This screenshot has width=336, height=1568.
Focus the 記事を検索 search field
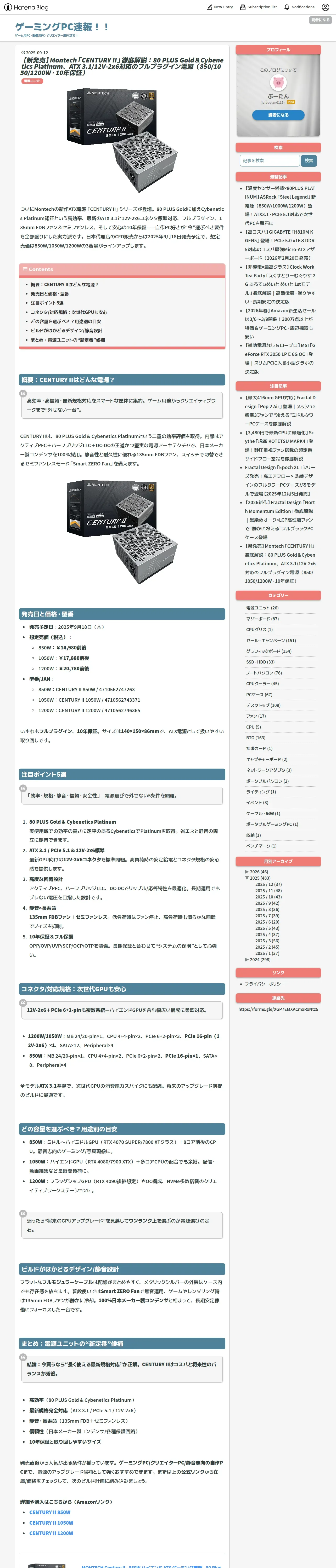coord(270,161)
